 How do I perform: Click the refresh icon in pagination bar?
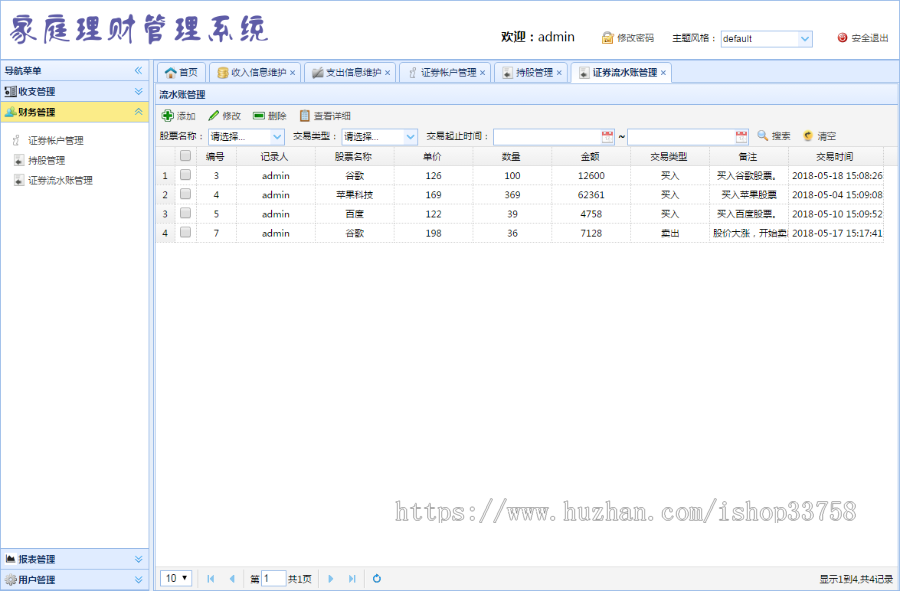[377, 578]
